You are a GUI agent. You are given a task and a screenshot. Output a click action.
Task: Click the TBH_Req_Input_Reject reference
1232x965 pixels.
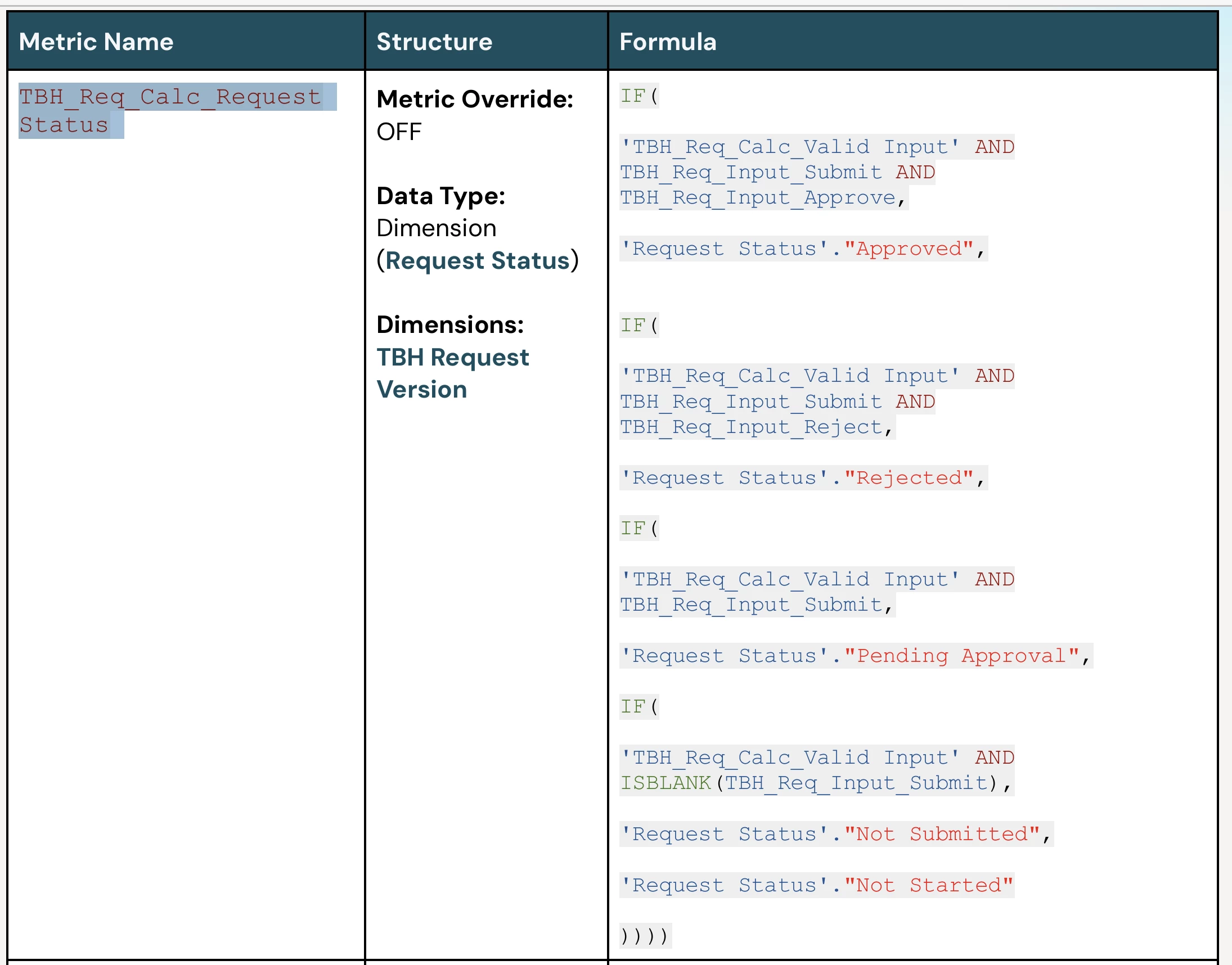tap(750, 427)
